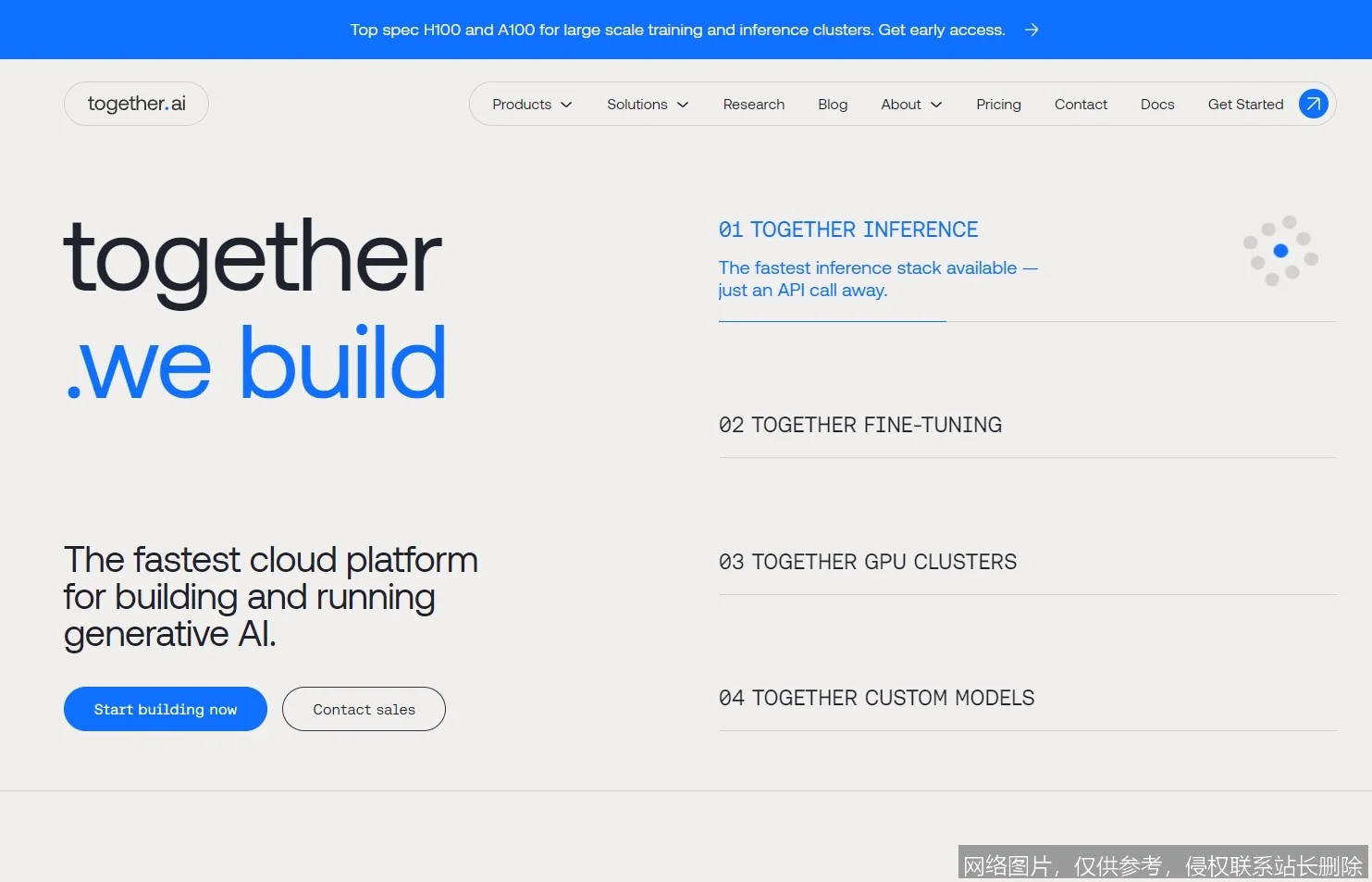Image resolution: width=1372 pixels, height=882 pixels.
Task: Click the Get Started link
Action: point(1244,104)
